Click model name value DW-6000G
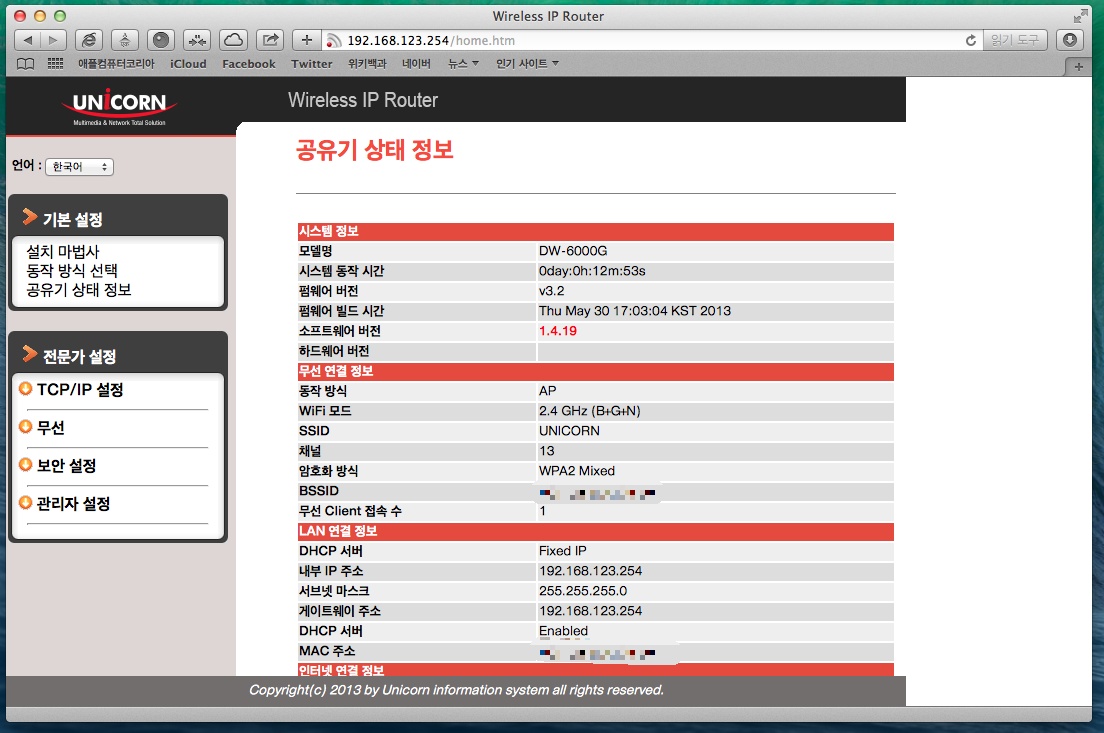1104x733 pixels. coord(572,251)
